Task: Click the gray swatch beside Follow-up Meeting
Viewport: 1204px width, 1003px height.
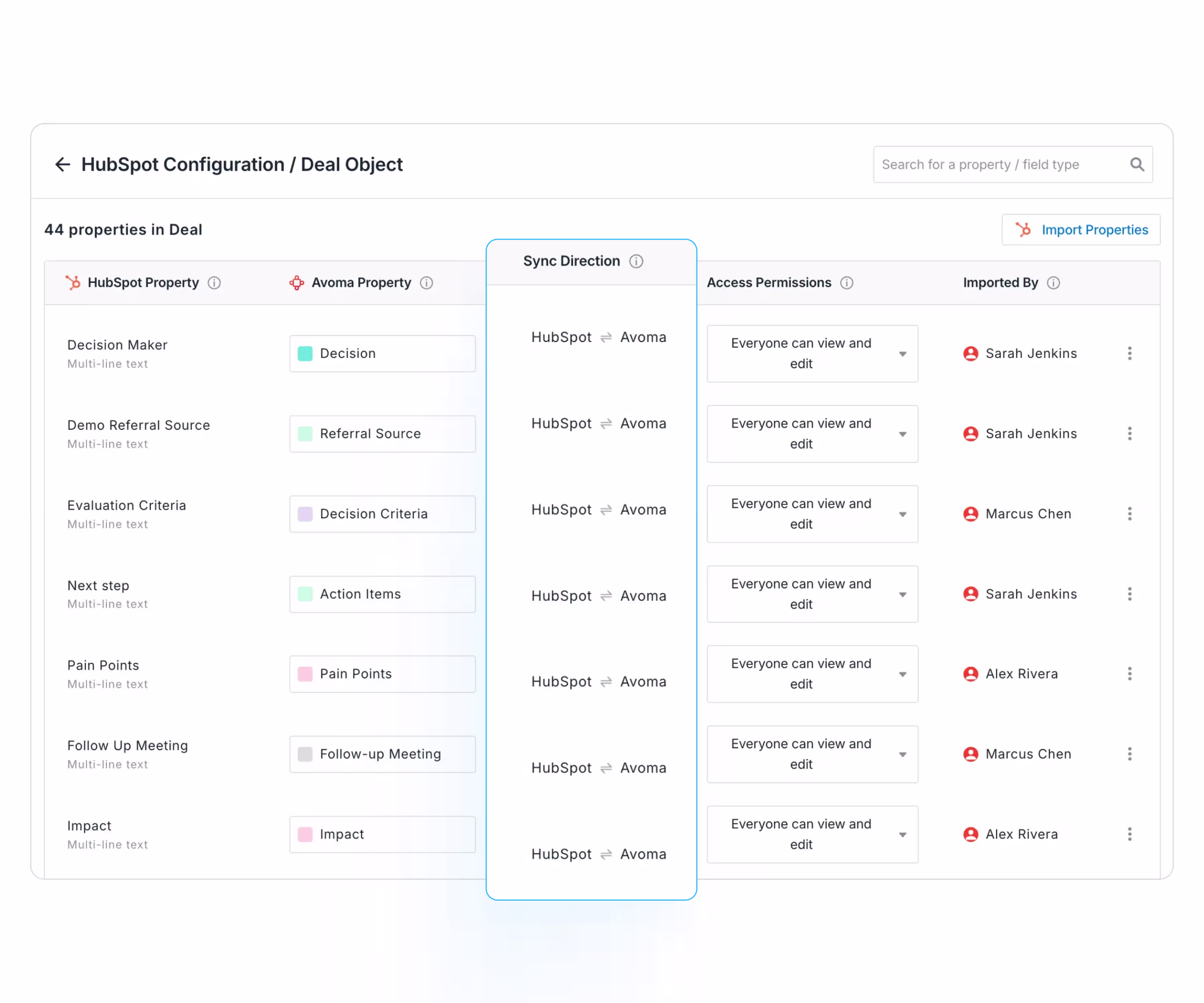Action: pos(305,754)
